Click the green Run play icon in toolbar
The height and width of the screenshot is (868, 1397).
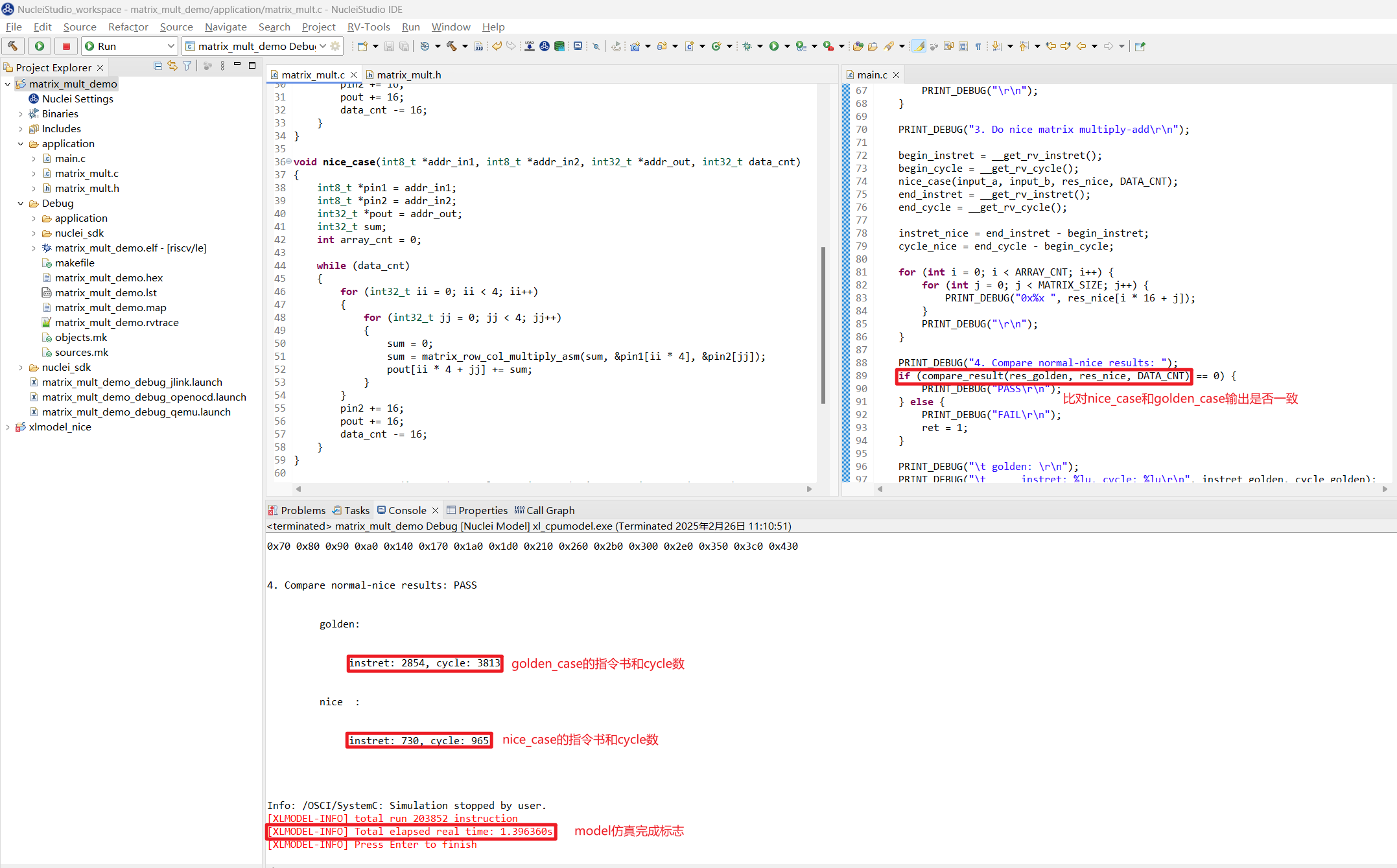point(774,46)
